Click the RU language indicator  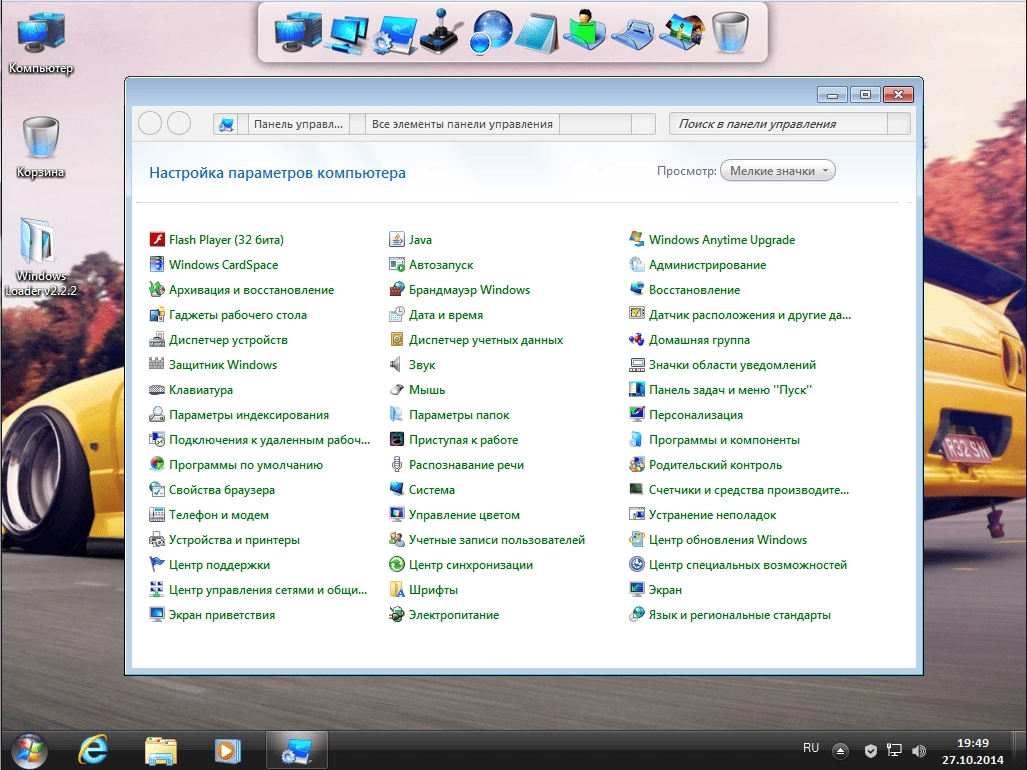tap(811, 748)
